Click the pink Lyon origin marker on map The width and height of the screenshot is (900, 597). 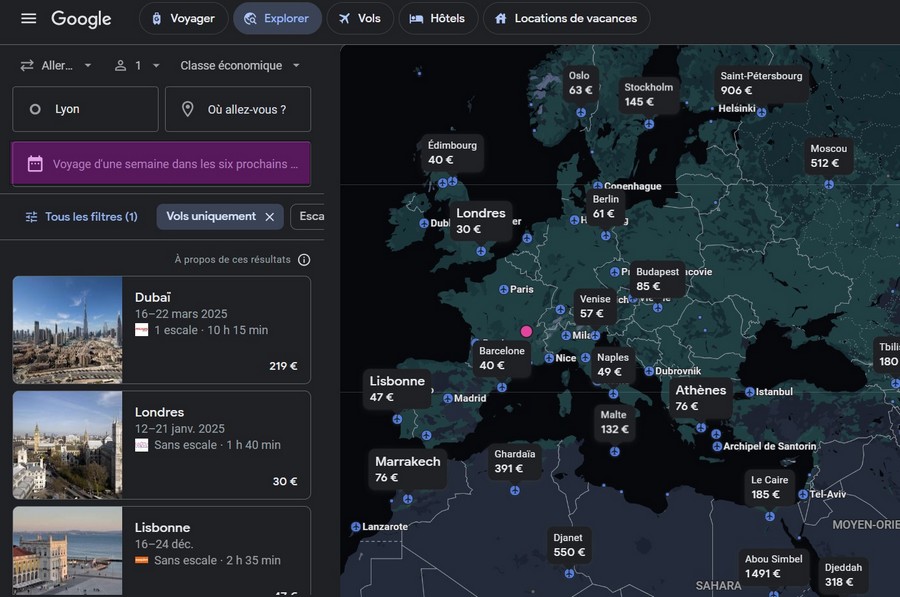click(x=526, y=331)
